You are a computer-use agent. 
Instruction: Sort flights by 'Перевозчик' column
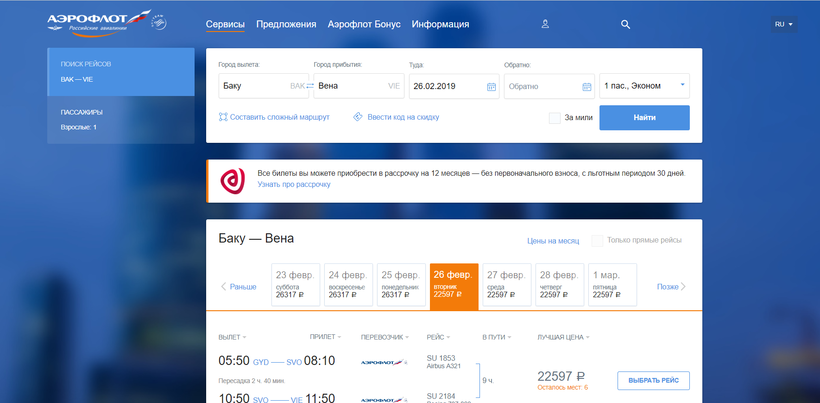[x=385, y=337]
